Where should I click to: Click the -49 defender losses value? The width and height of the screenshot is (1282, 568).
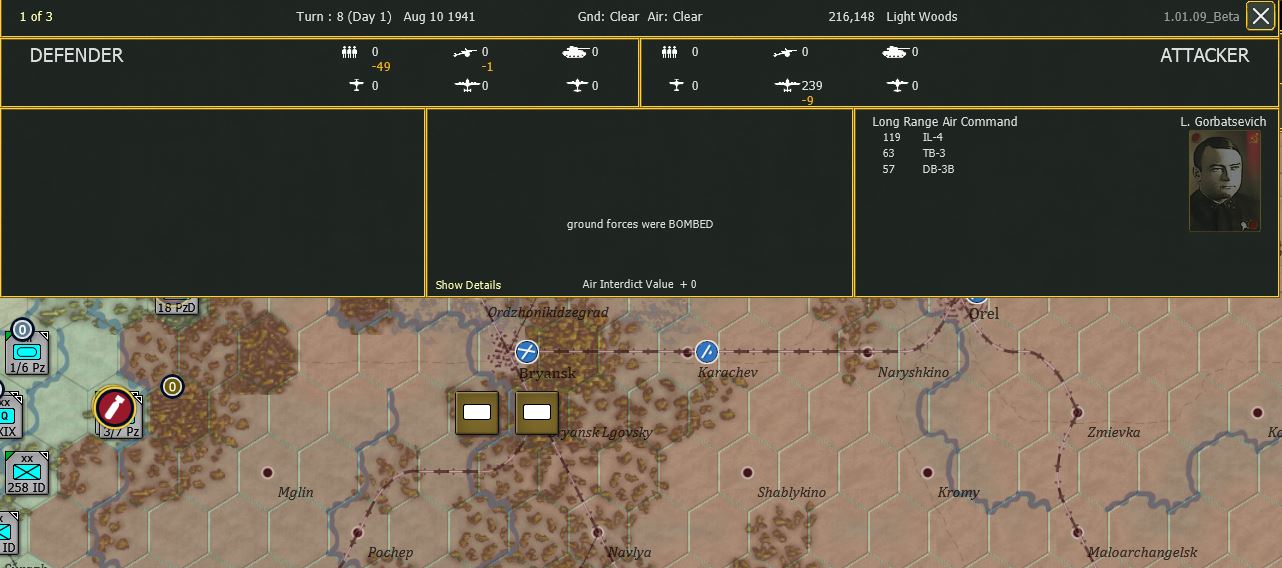click(x=380, y=67)
